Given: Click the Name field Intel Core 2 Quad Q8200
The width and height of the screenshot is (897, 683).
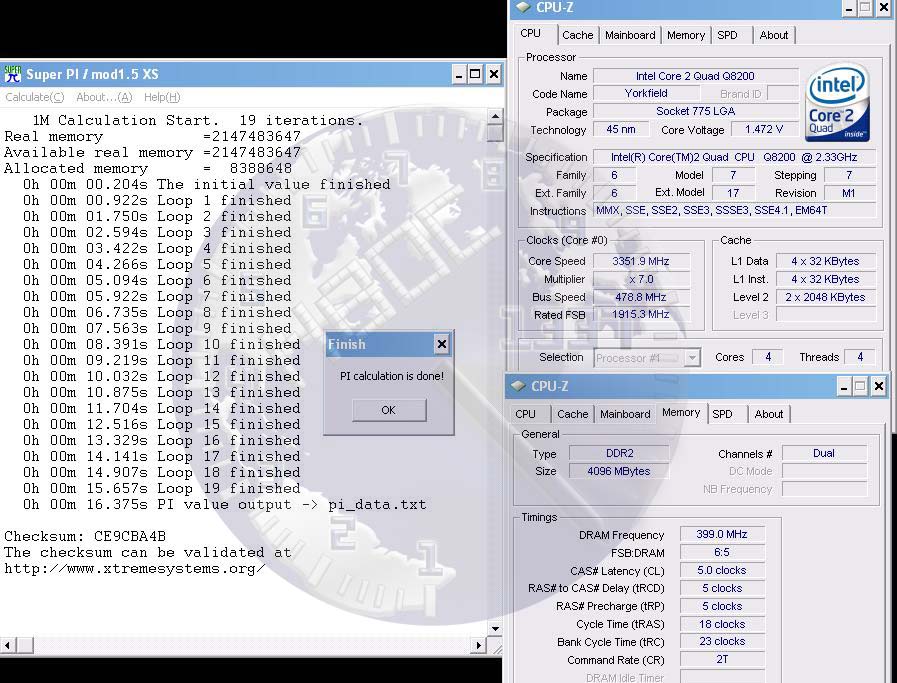Looking at the screenshot, I should [695, 76].
